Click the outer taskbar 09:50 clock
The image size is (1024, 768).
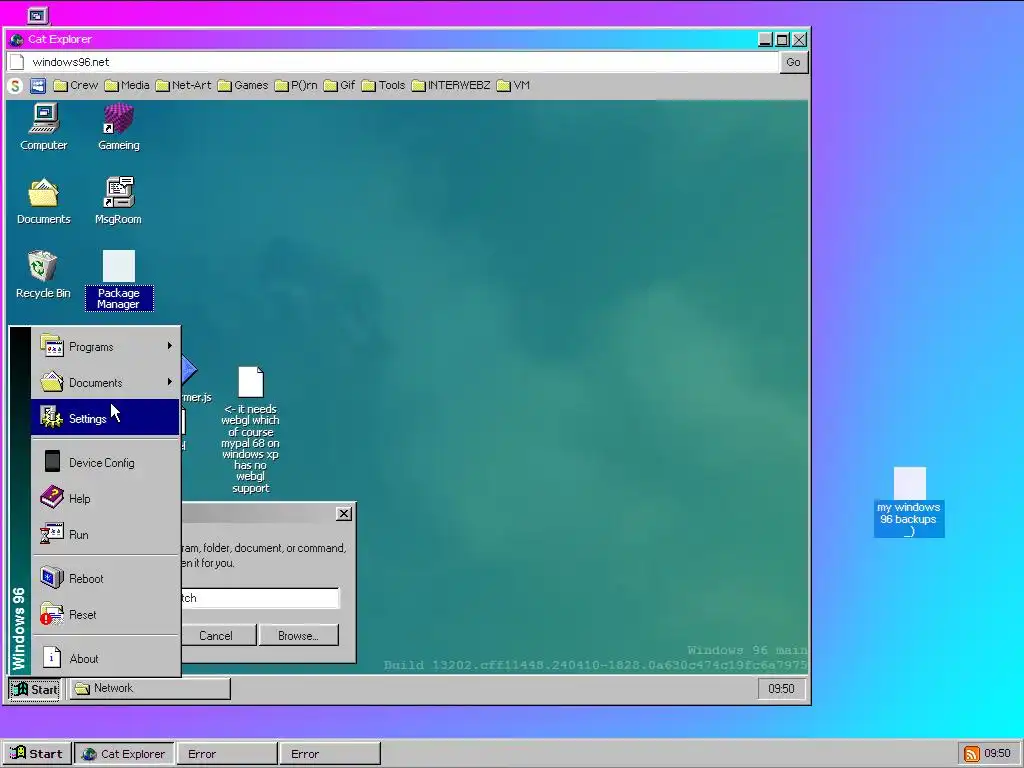tap(997, 754)
